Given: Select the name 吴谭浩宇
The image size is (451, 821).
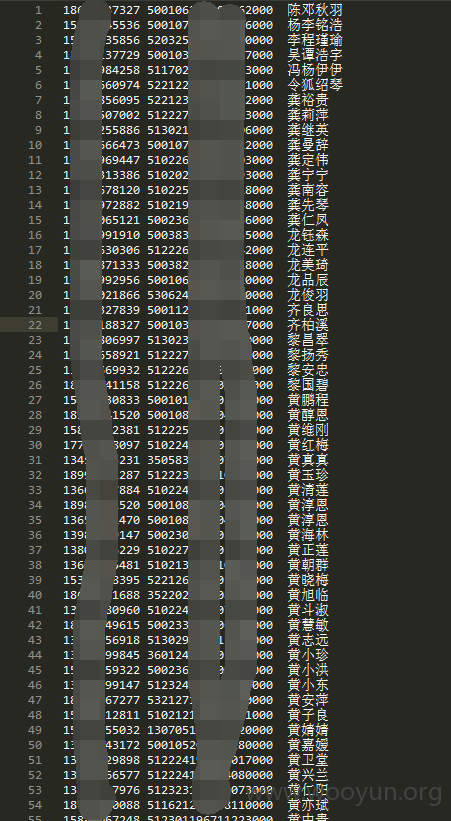Looking at the screenshot, I should pos(315,55).
